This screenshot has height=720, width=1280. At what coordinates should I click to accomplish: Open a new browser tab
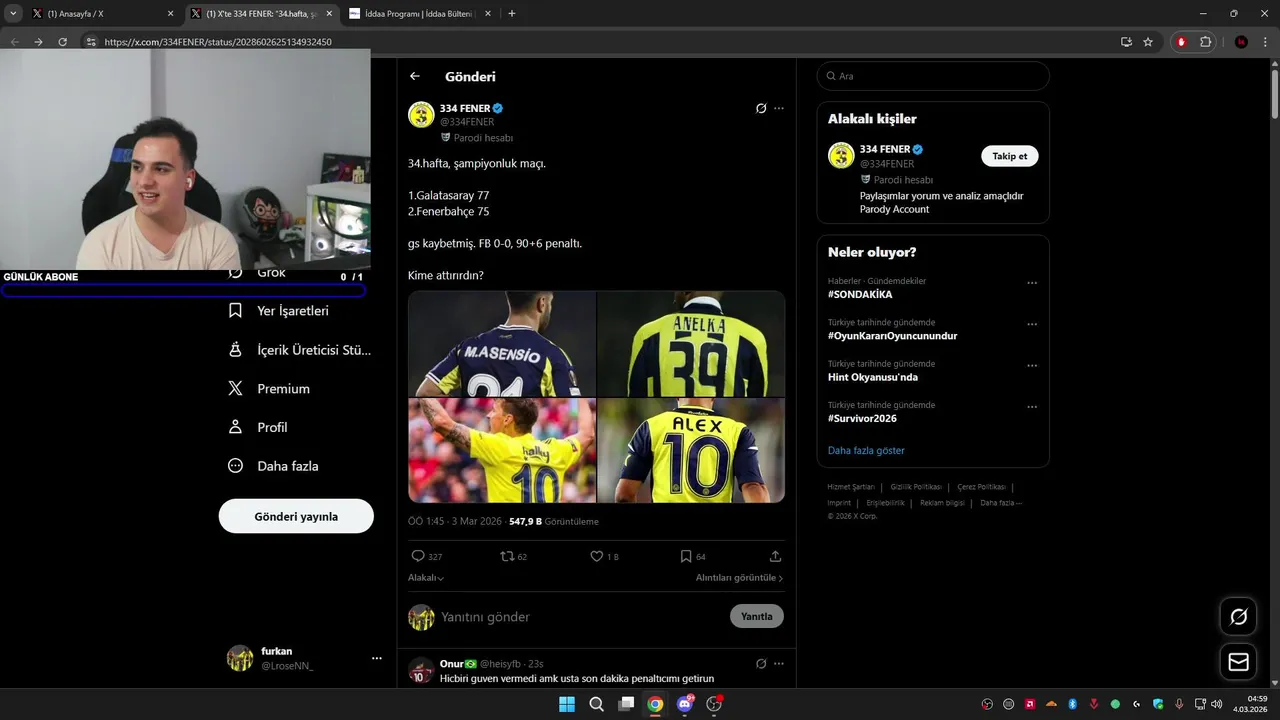[x=512, y=14]
